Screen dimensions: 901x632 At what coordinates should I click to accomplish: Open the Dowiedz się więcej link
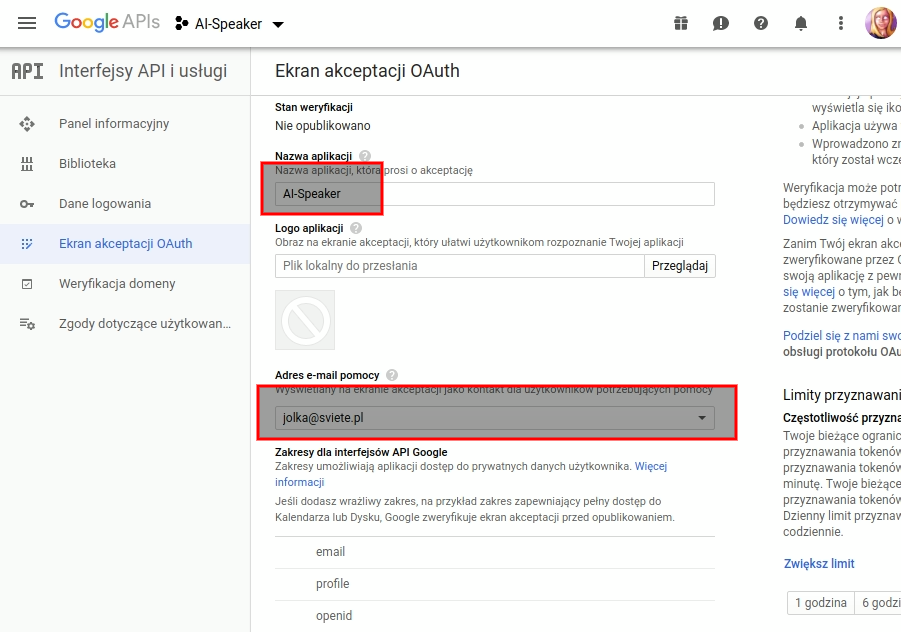click(833, 220)
